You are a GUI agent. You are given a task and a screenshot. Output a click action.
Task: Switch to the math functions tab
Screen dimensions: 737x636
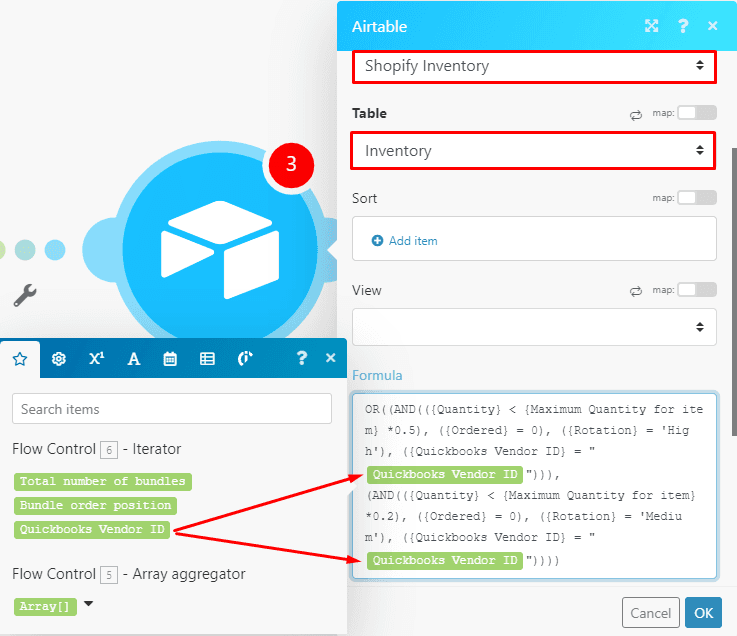96,359
